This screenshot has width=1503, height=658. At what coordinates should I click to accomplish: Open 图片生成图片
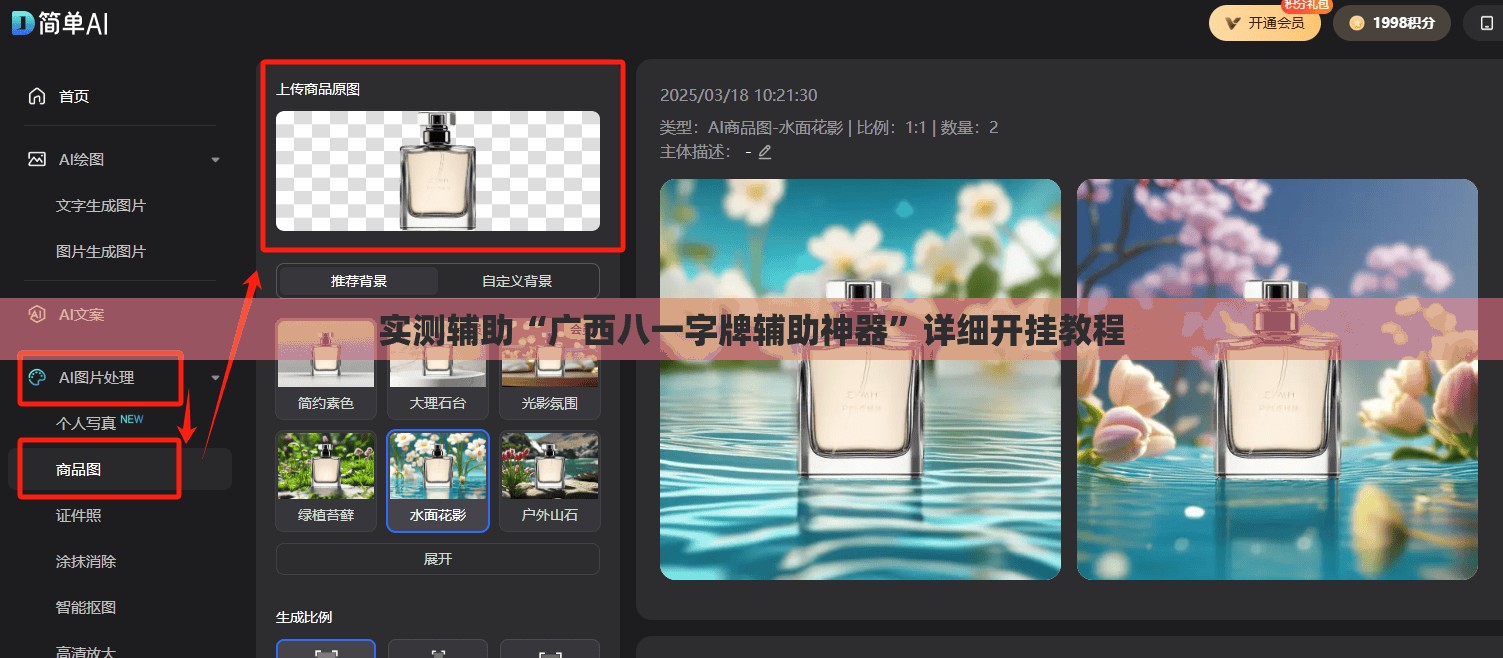[101, 251]
